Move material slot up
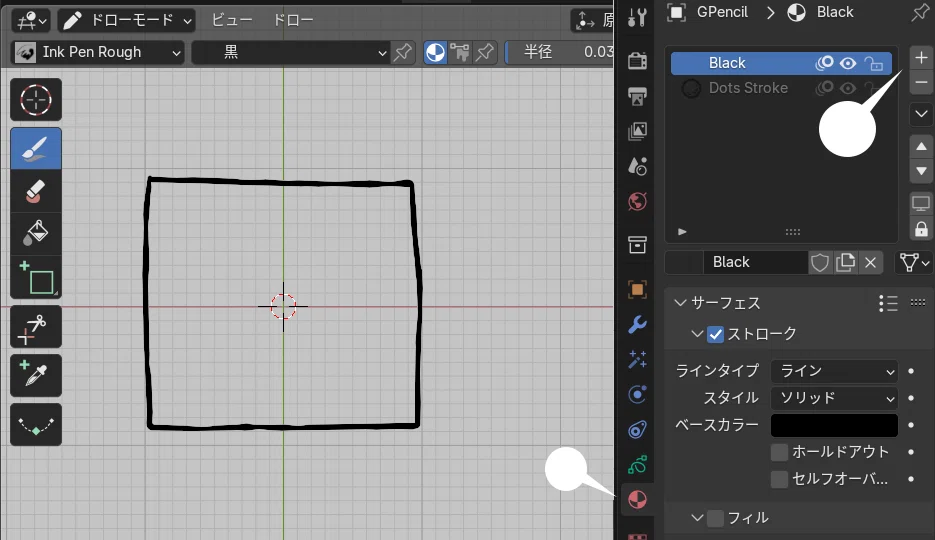935x540 pixels. 921,147
